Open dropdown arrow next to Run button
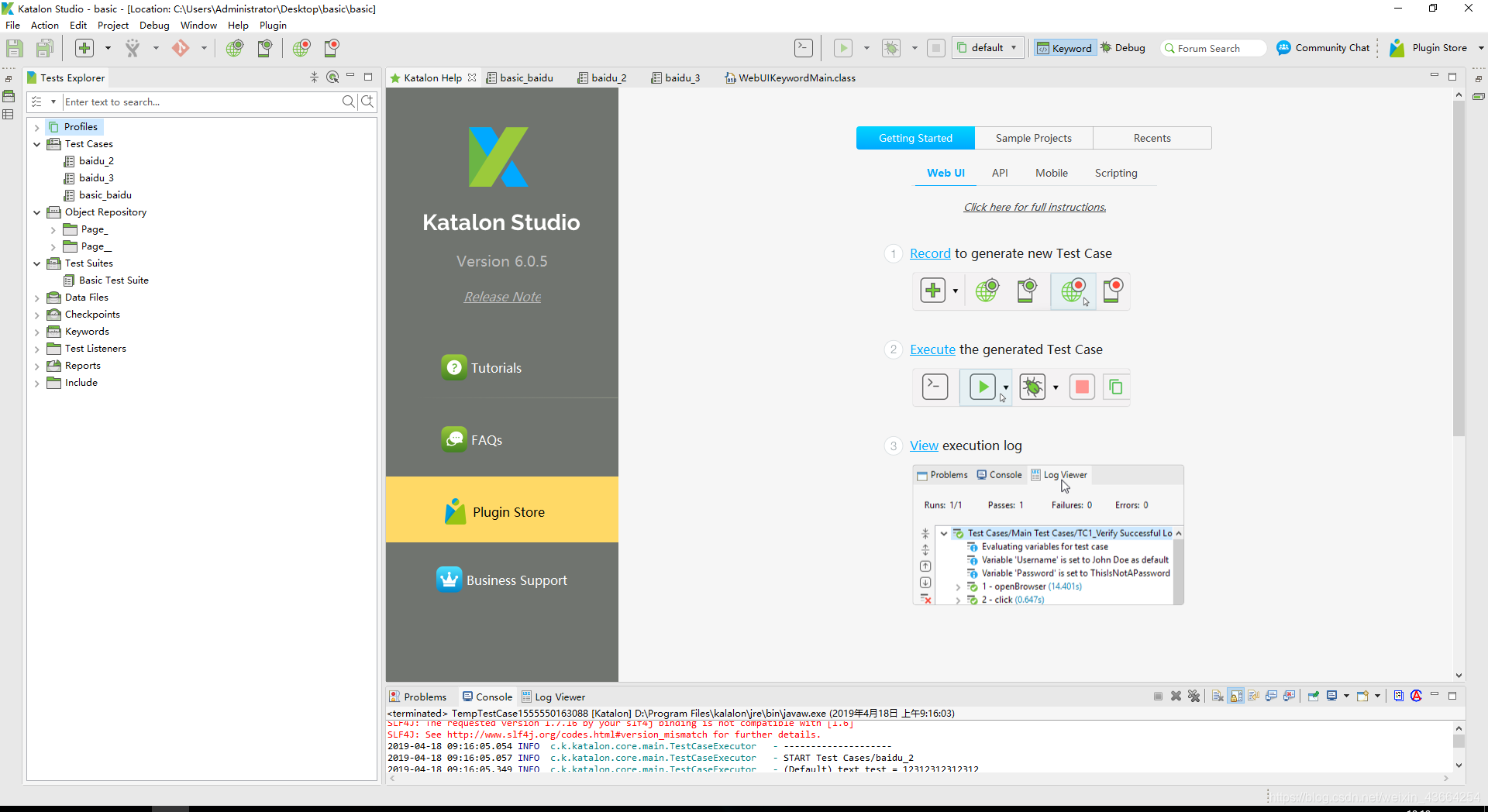The image size is (1488, 812). point(866,48)
